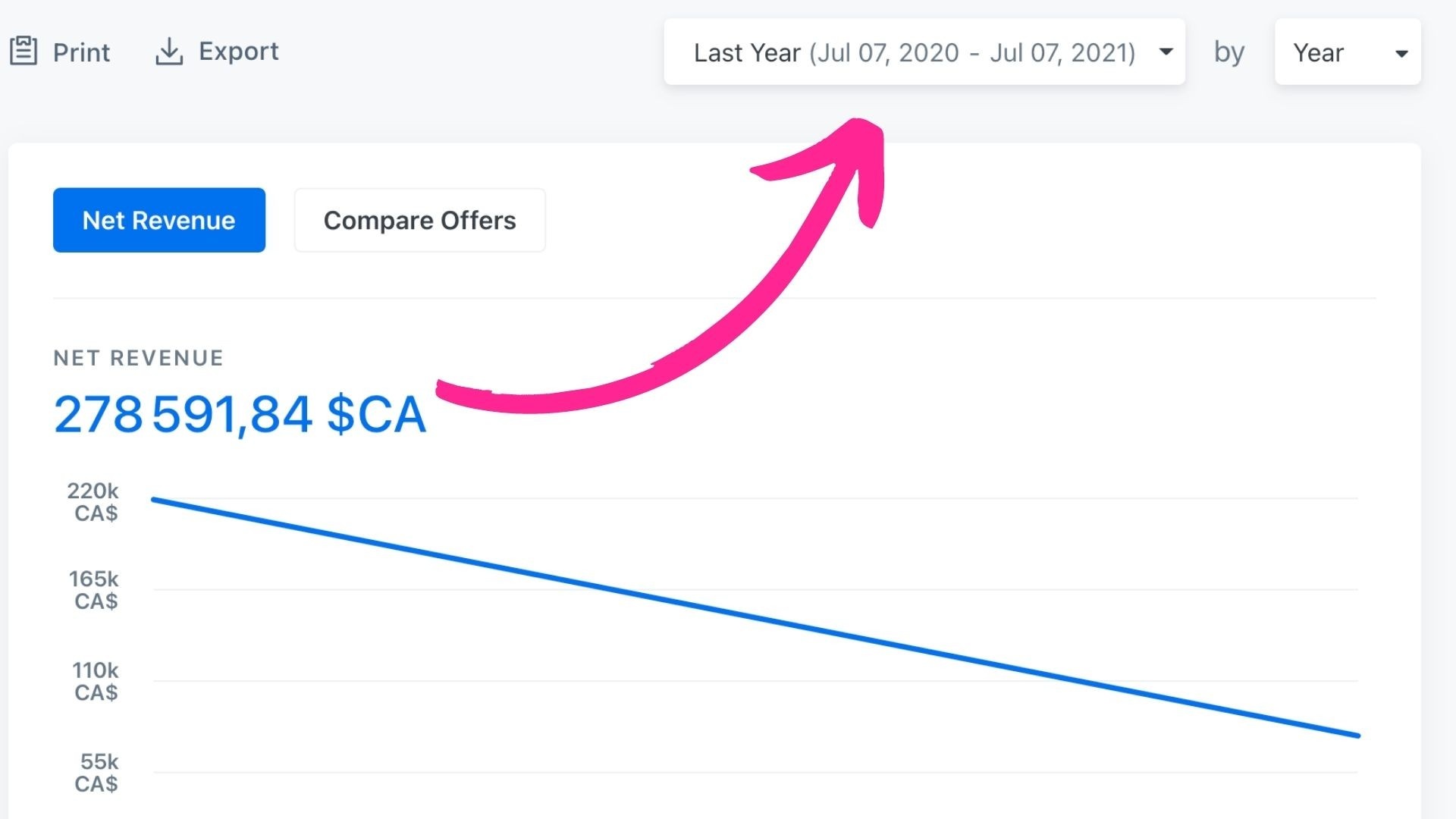The height and width of the screenshot is (819, 1456).
Task: Click the Print clipboard icon
Action: 24,52
